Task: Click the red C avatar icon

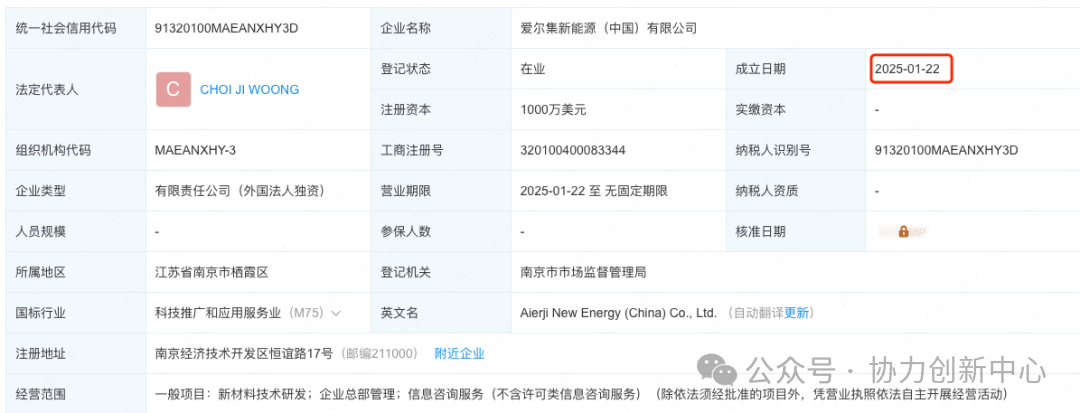Action: click(173, 89)
